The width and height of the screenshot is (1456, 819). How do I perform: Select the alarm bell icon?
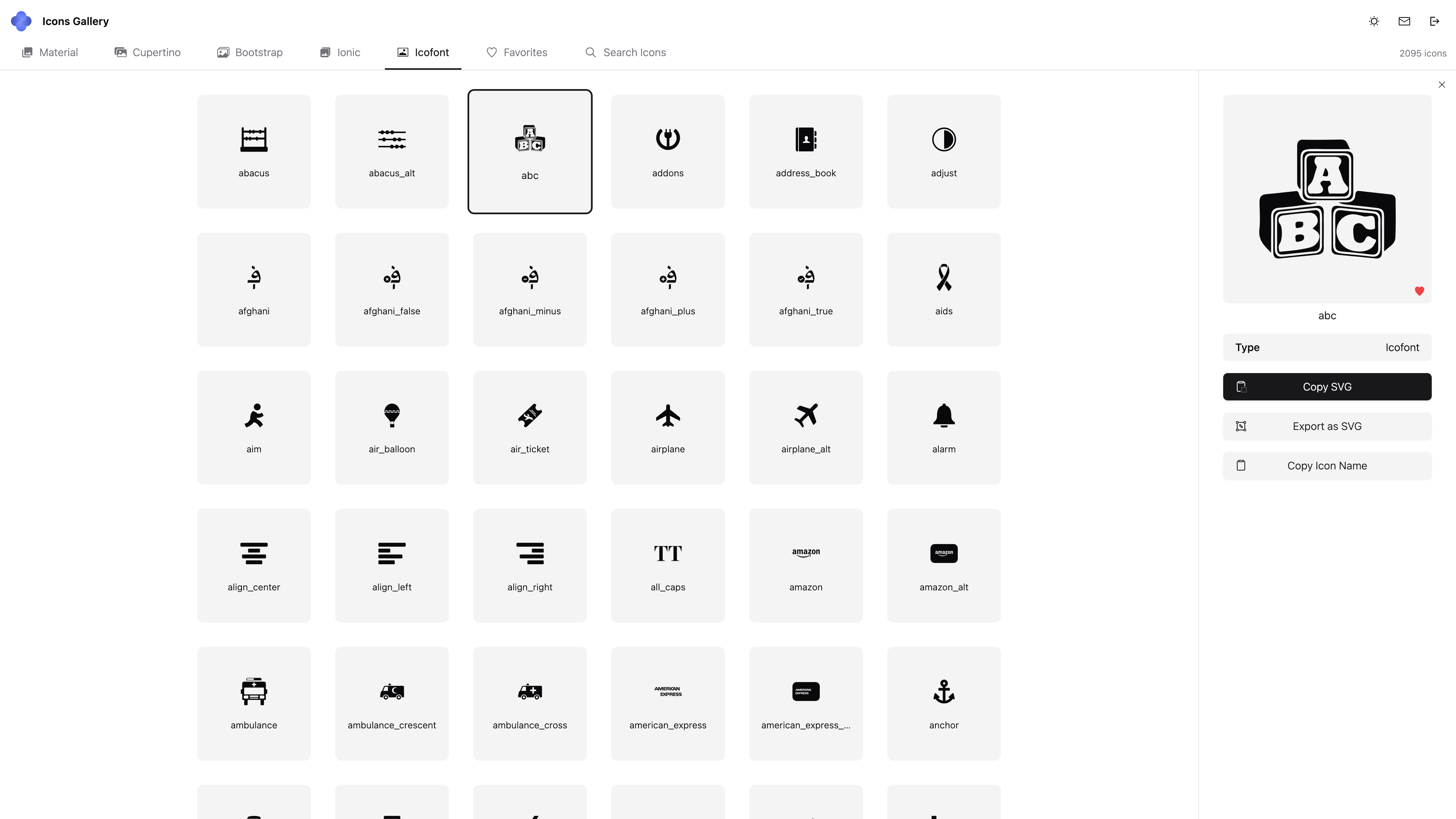coord(943,427)
